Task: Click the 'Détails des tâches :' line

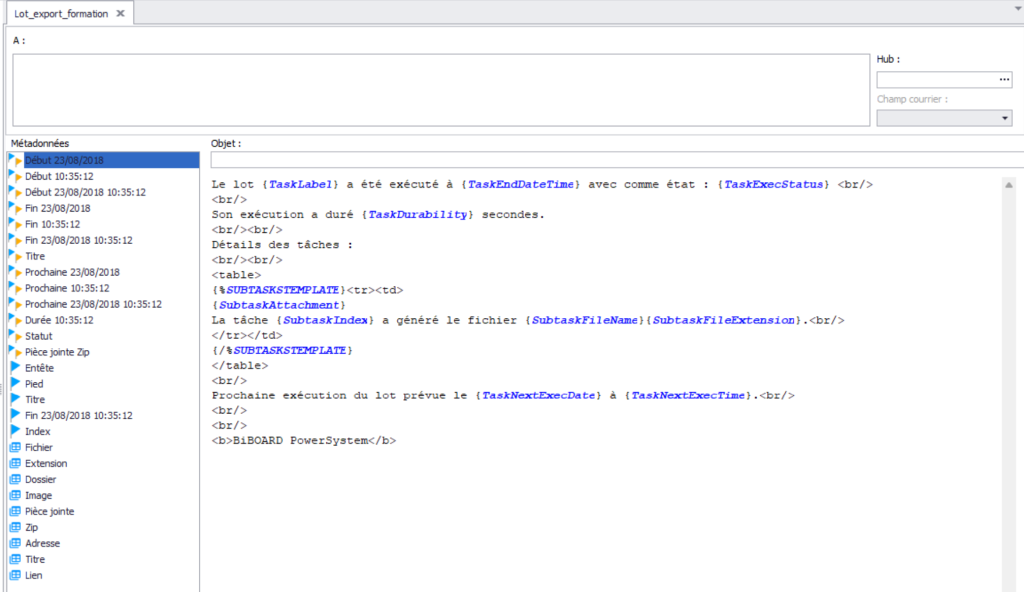Action: pyautogui.click(x=282, y=244)
